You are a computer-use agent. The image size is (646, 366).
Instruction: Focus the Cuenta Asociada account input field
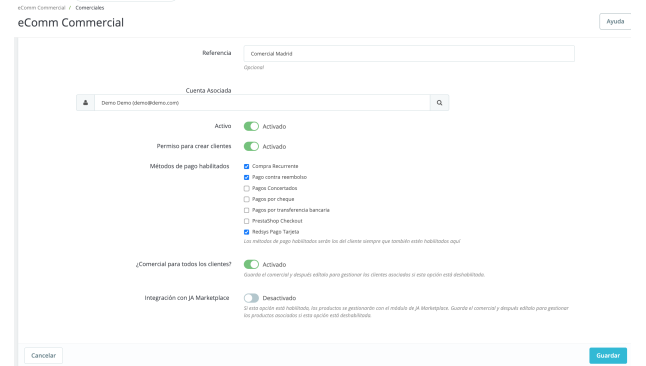[x=262, y=103]
